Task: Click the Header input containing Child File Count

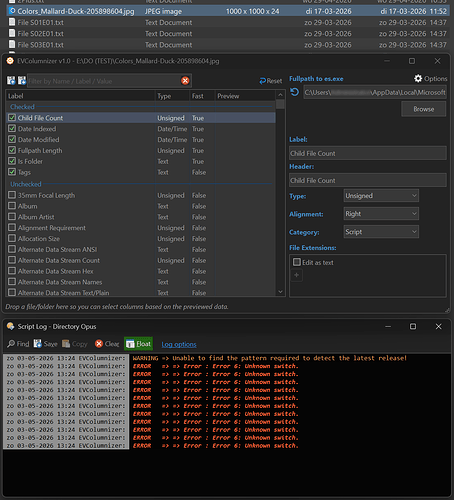Action: (x=368, y=180)
